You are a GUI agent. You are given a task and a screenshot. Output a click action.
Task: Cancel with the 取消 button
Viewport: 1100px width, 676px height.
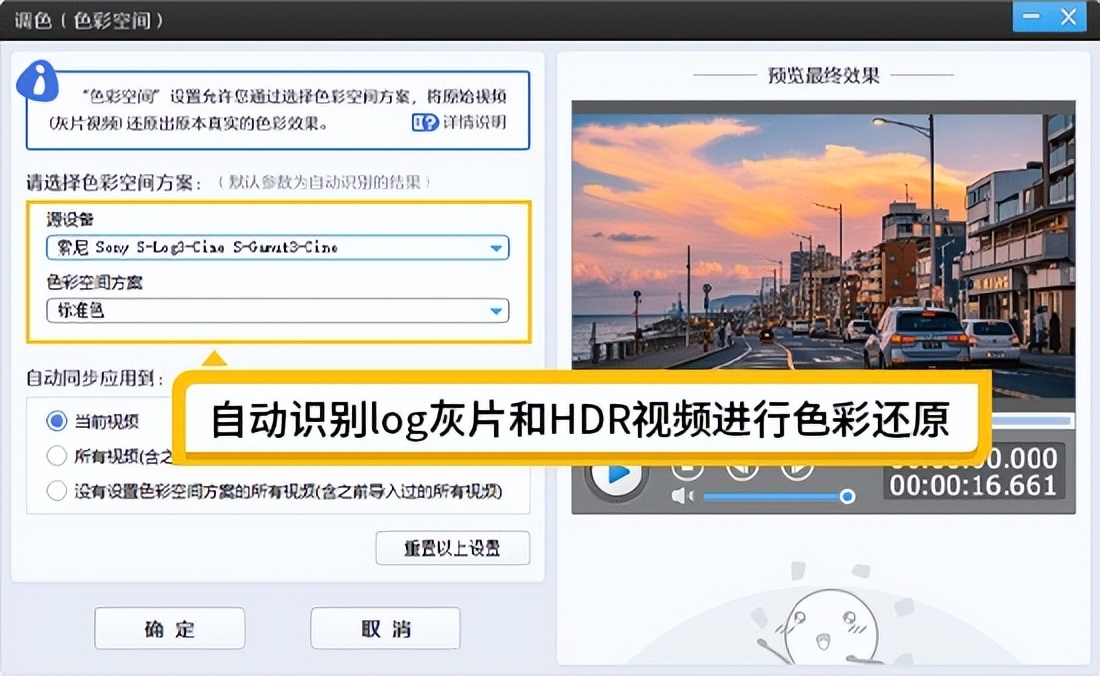pos(385,628)
